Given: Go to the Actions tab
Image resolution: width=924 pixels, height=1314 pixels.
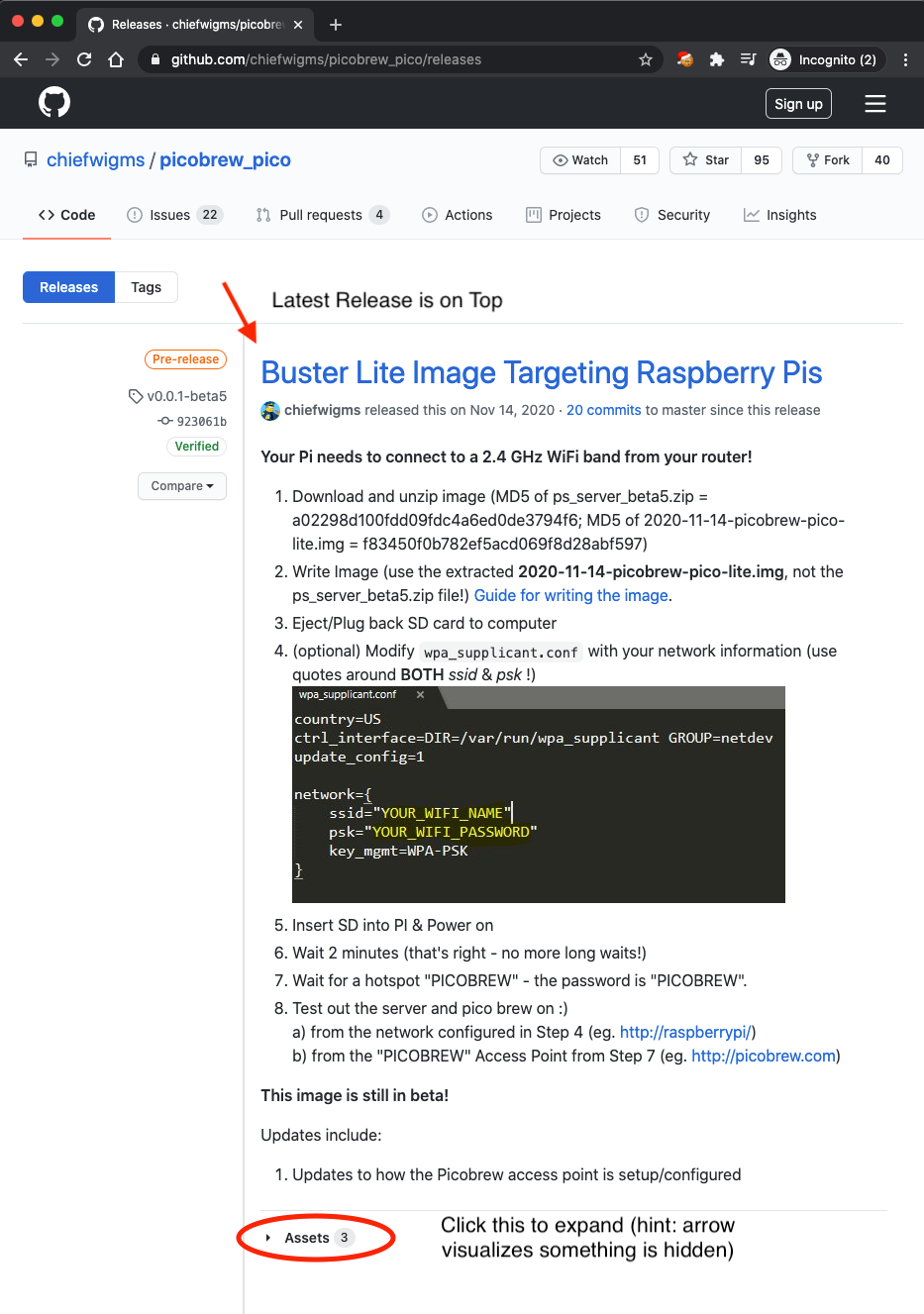Looking at the screenshot, I should click(x=457, y=215).
